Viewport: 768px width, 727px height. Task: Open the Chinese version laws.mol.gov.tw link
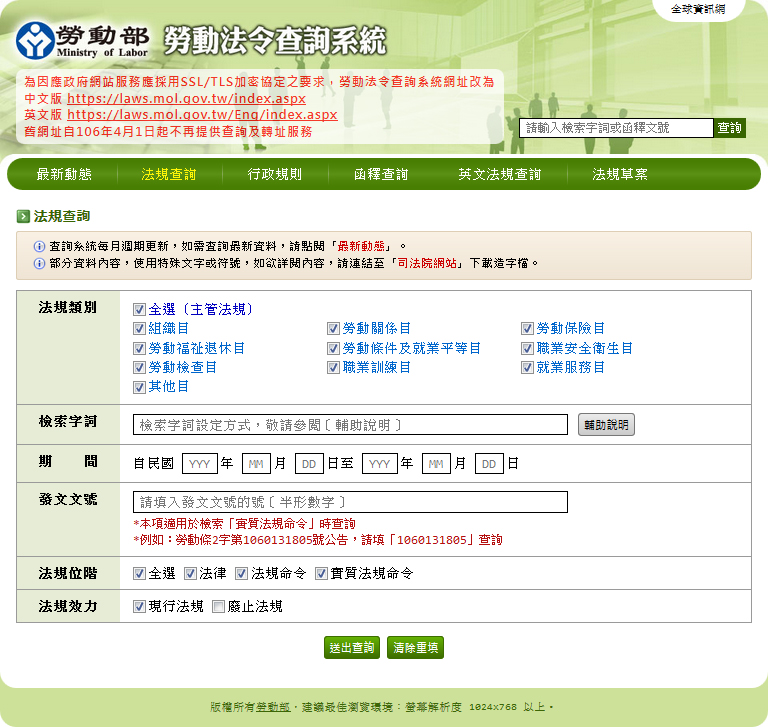coord(186,99)
